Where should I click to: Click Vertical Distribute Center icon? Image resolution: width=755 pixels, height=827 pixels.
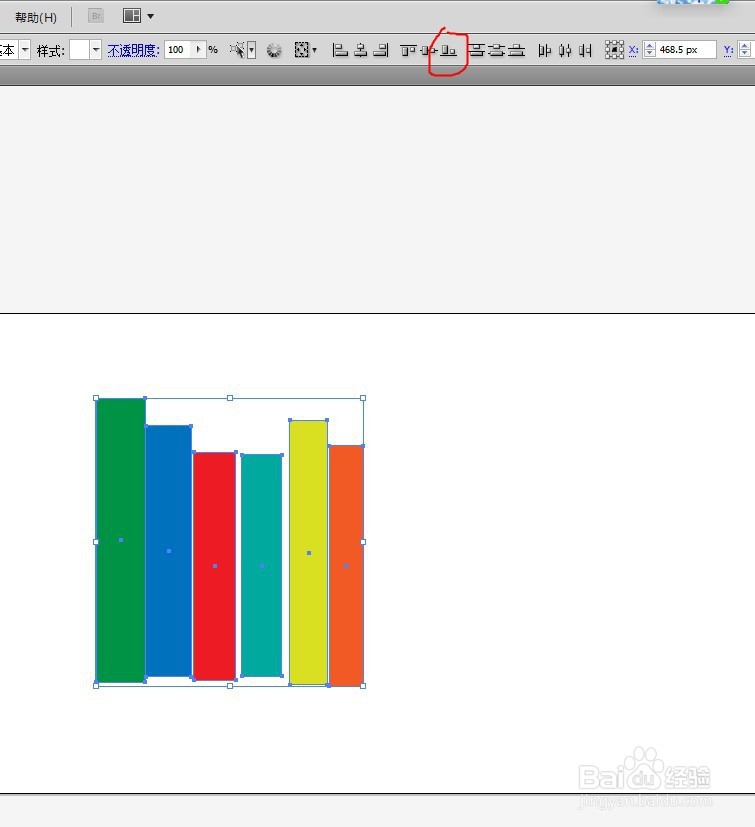[496, 51]
